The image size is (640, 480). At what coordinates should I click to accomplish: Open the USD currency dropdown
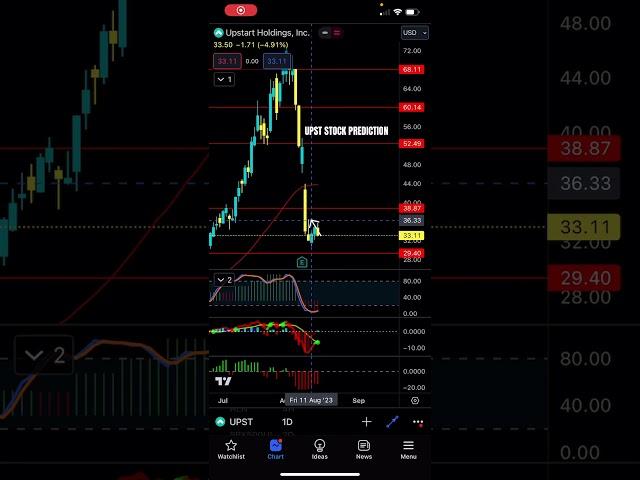415,33
